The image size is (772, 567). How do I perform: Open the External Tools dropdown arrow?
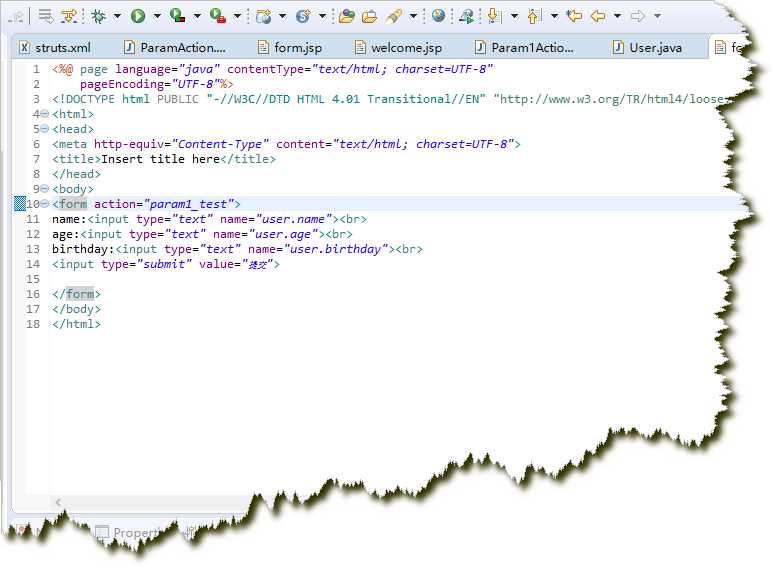(x=237, y=16)
